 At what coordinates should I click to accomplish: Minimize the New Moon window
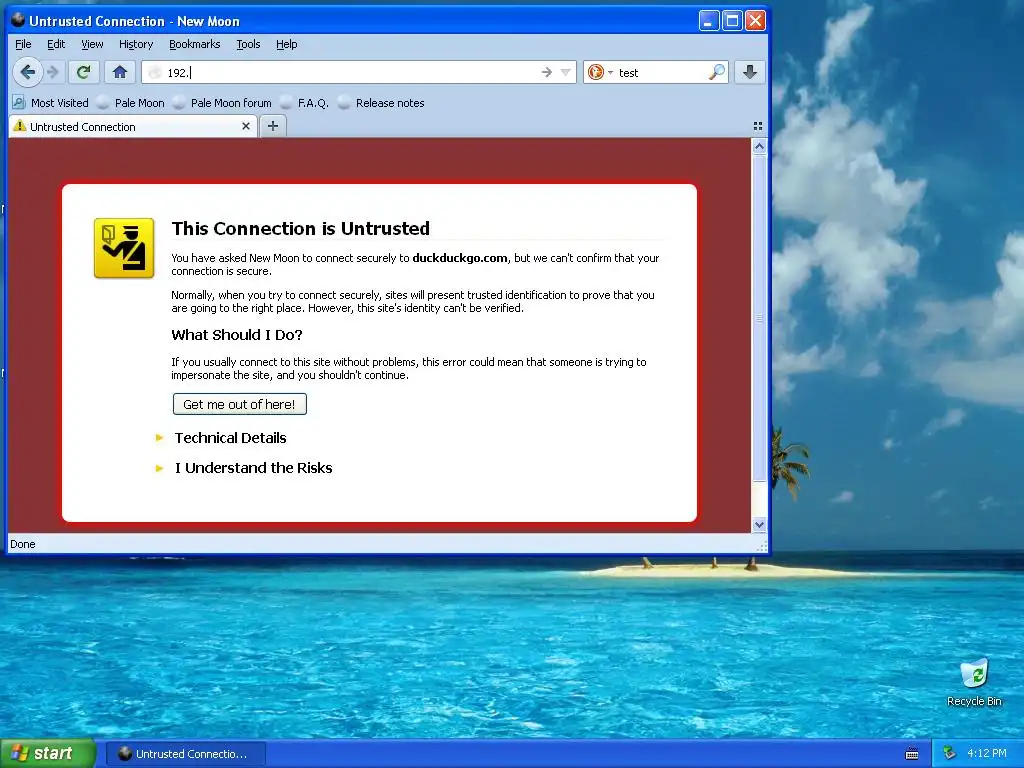pyautogui.click(x=709, y=21)
